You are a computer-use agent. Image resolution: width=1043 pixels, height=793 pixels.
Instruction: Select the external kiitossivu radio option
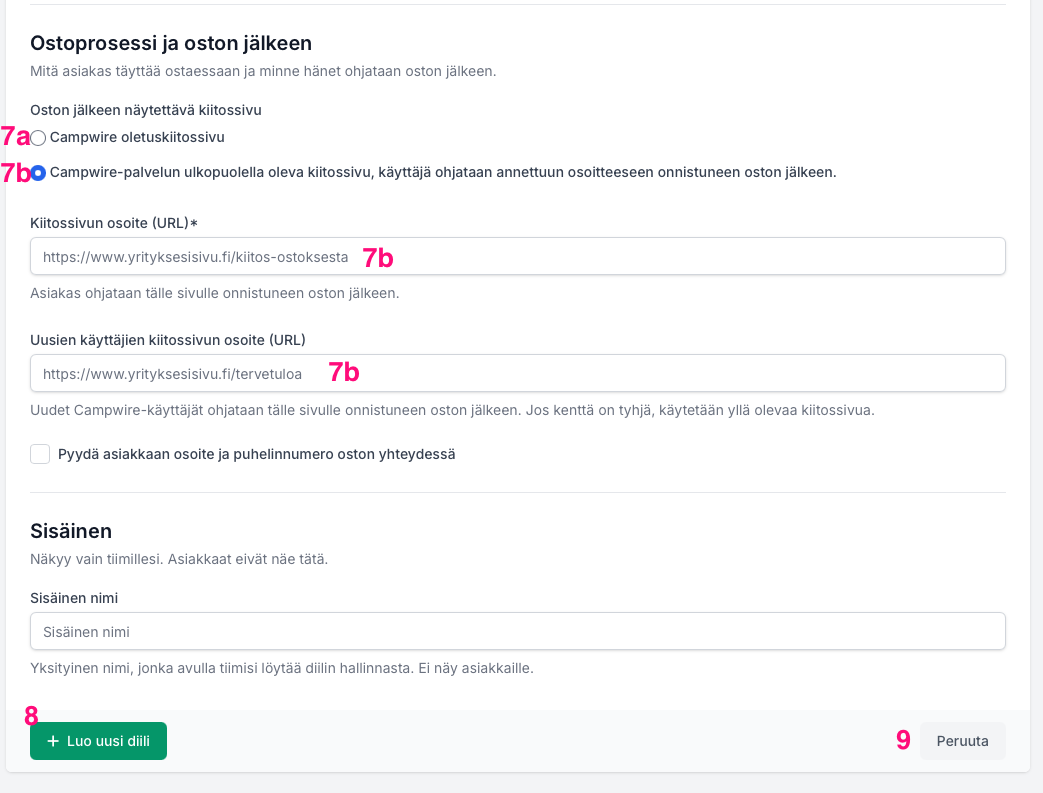click(38, 173)
